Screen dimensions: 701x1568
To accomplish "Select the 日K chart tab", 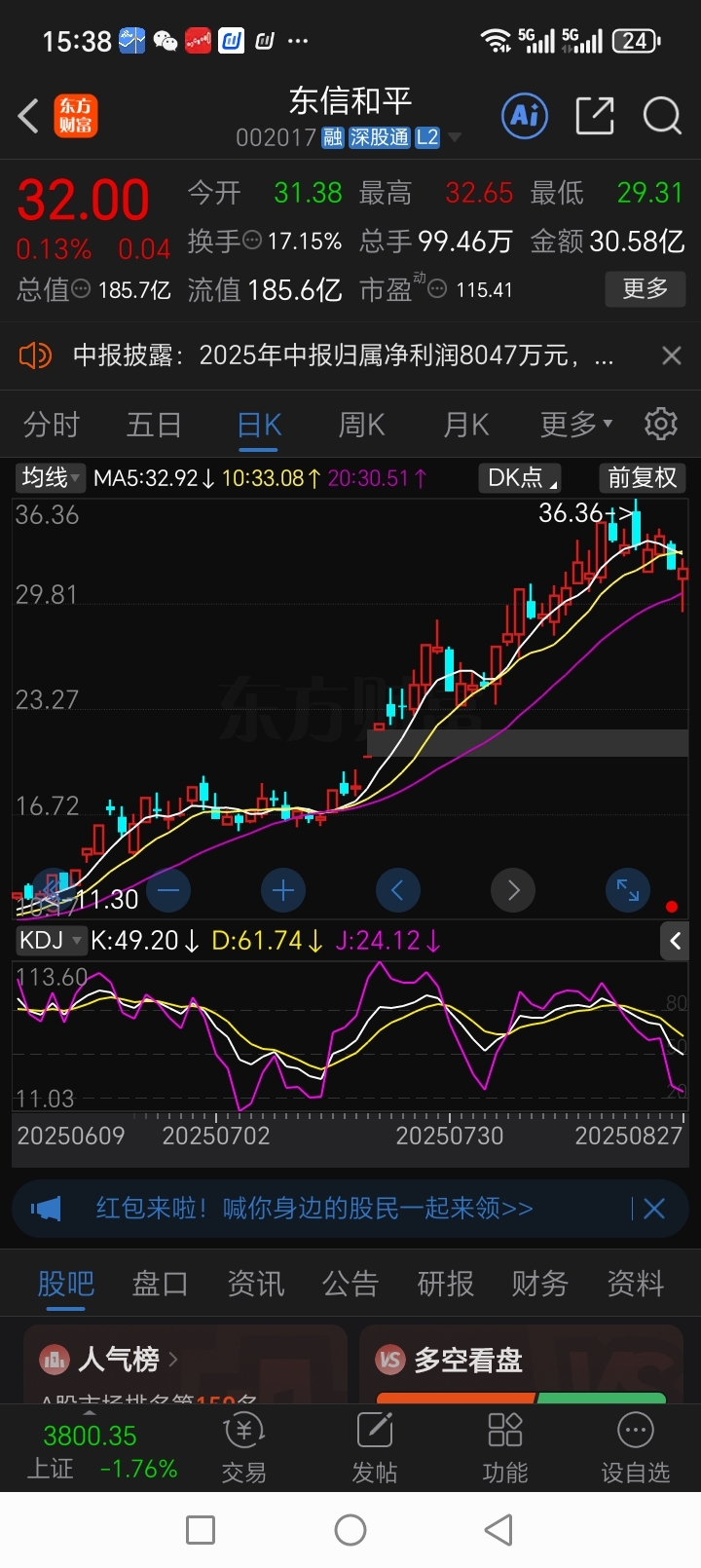I will (x=259, y=425).
